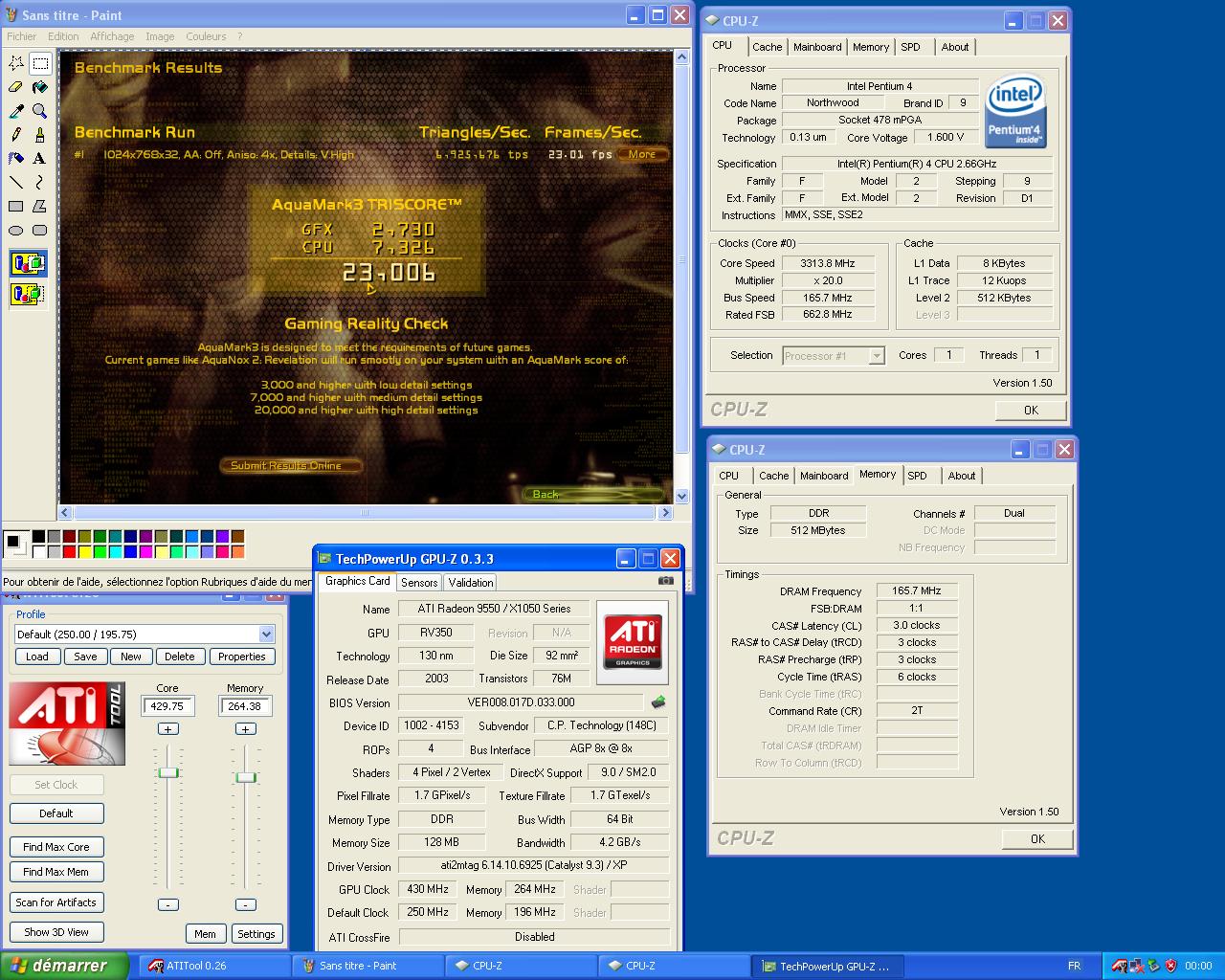Screen dimensions: 1225x980
Task: Switch to the Sensors tab in GPU-Z
Action: 419,582
